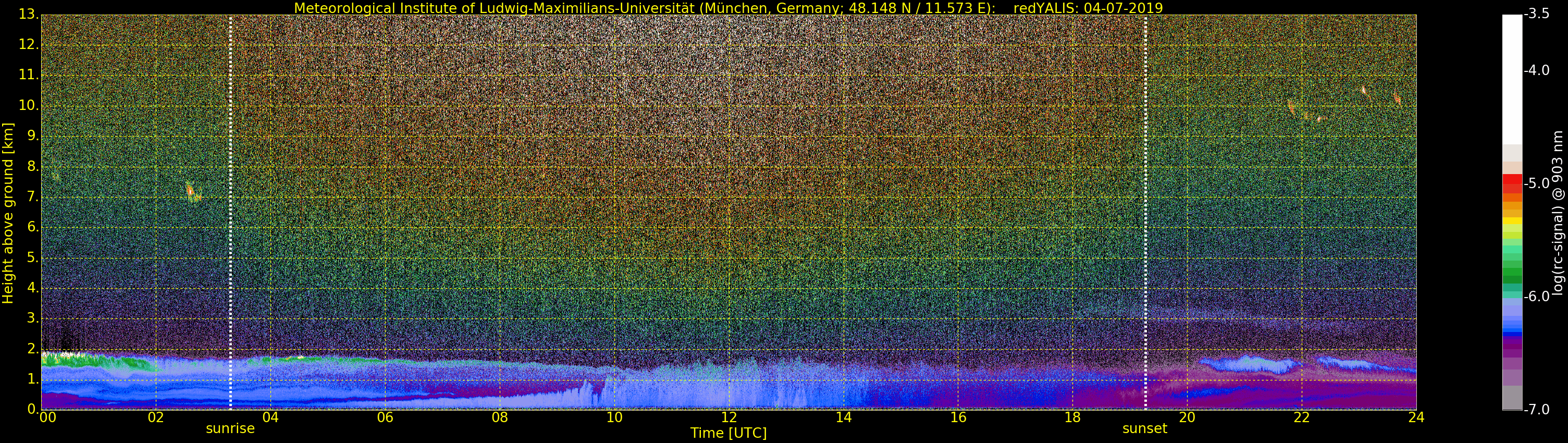Select the '18' time axis tick label
This screenshot has height=443, width=1568.
[1072, 417]
